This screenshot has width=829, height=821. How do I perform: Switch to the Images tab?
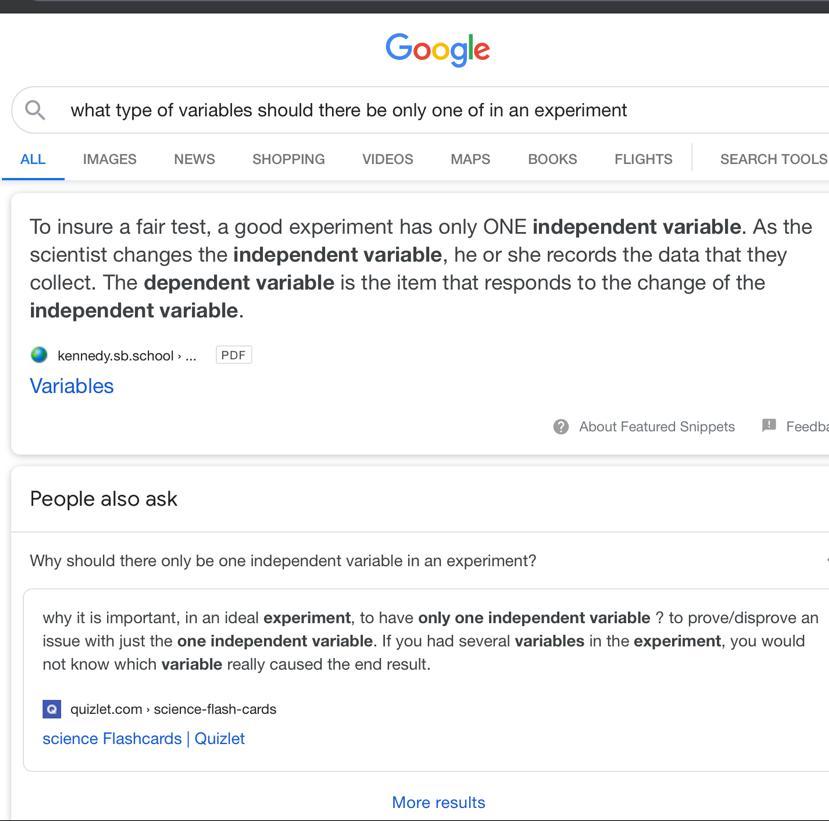109,159
